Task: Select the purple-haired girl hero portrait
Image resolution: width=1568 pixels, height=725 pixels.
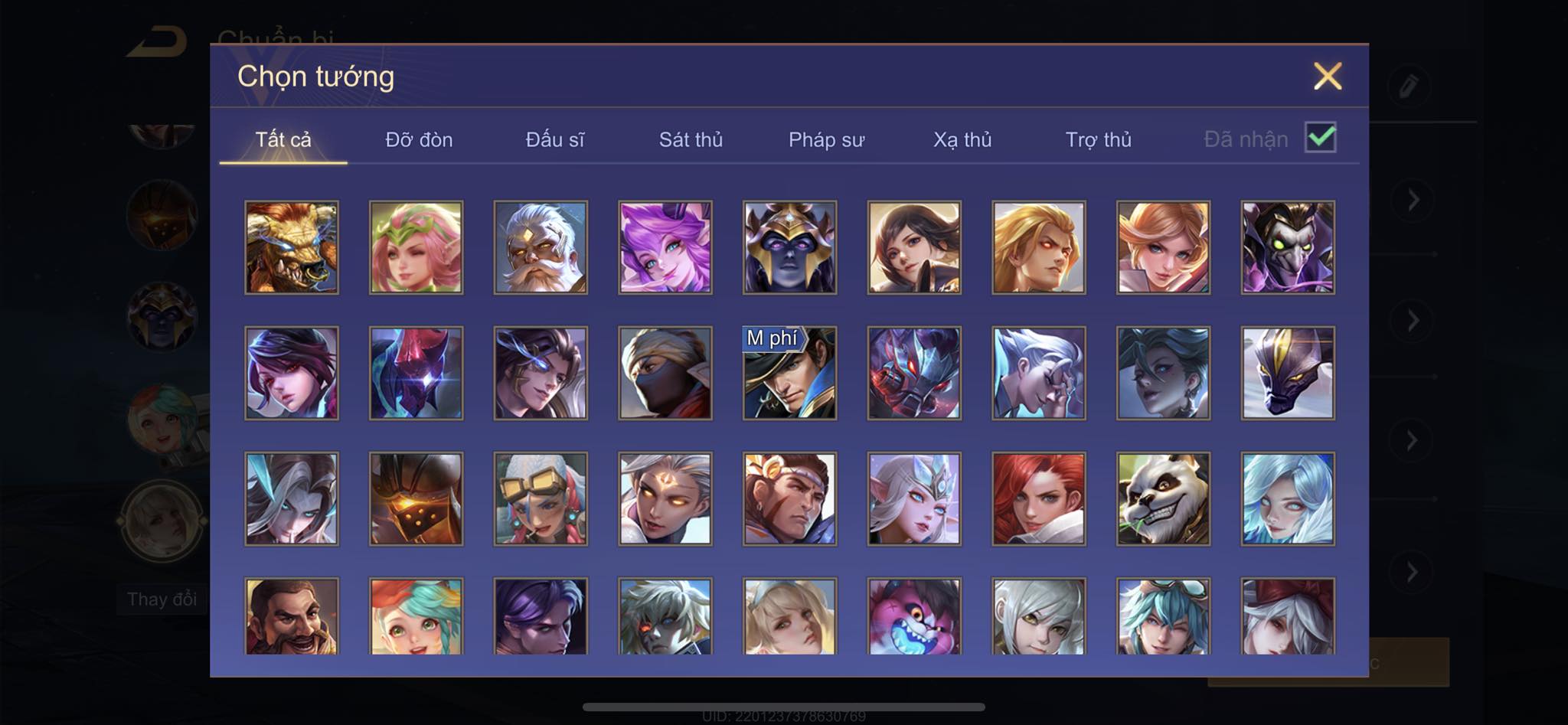Action: tap(665, 247)
